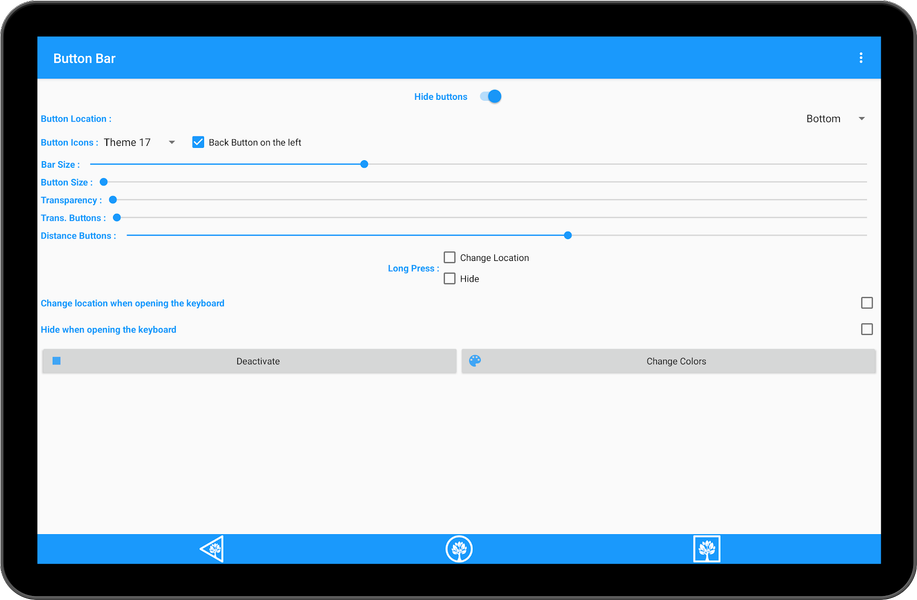
Task: Click the Transparency slider handle
Action: coord(113,200)
